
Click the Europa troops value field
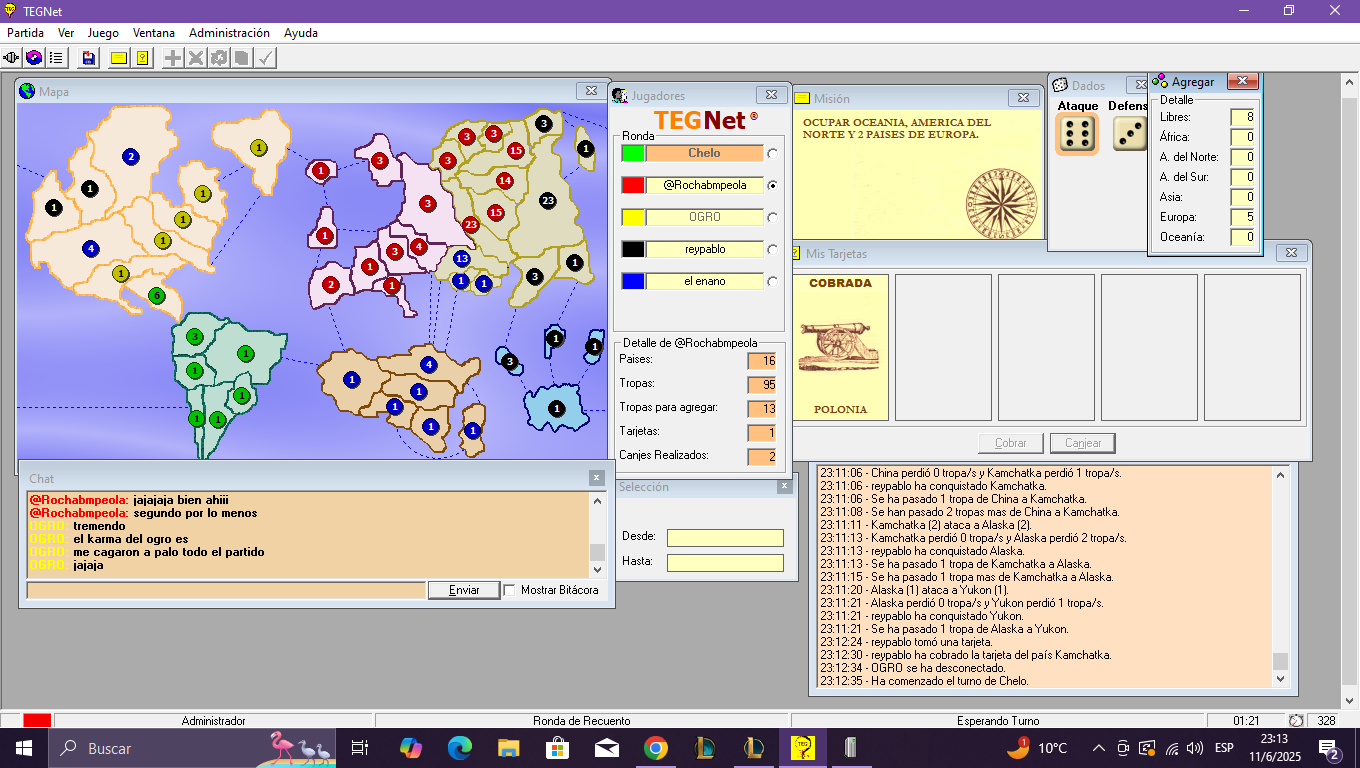coord(1242,217)
